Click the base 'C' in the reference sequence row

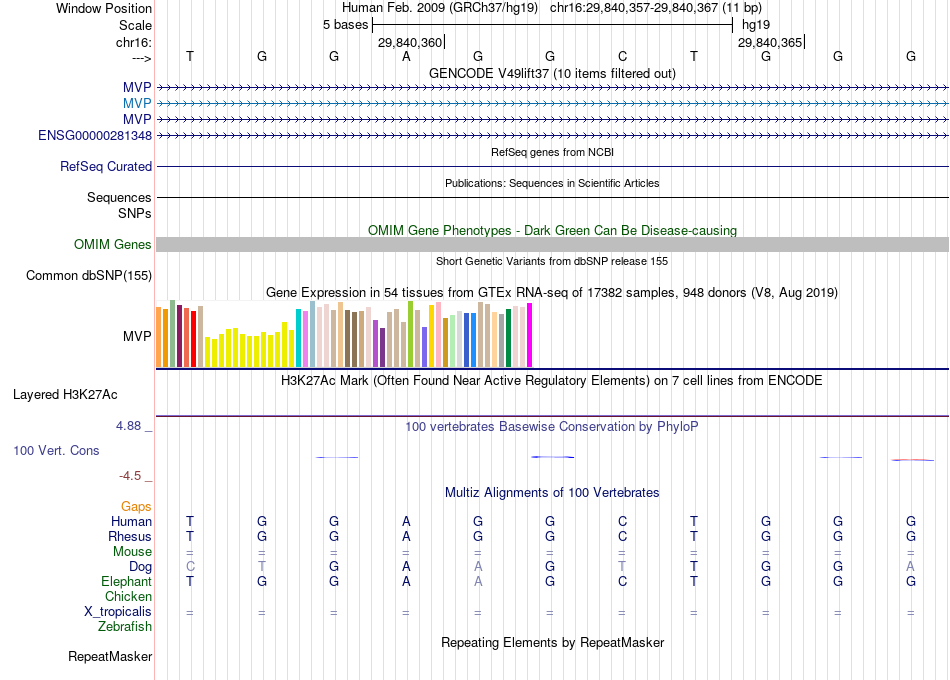tap(622, 56)
